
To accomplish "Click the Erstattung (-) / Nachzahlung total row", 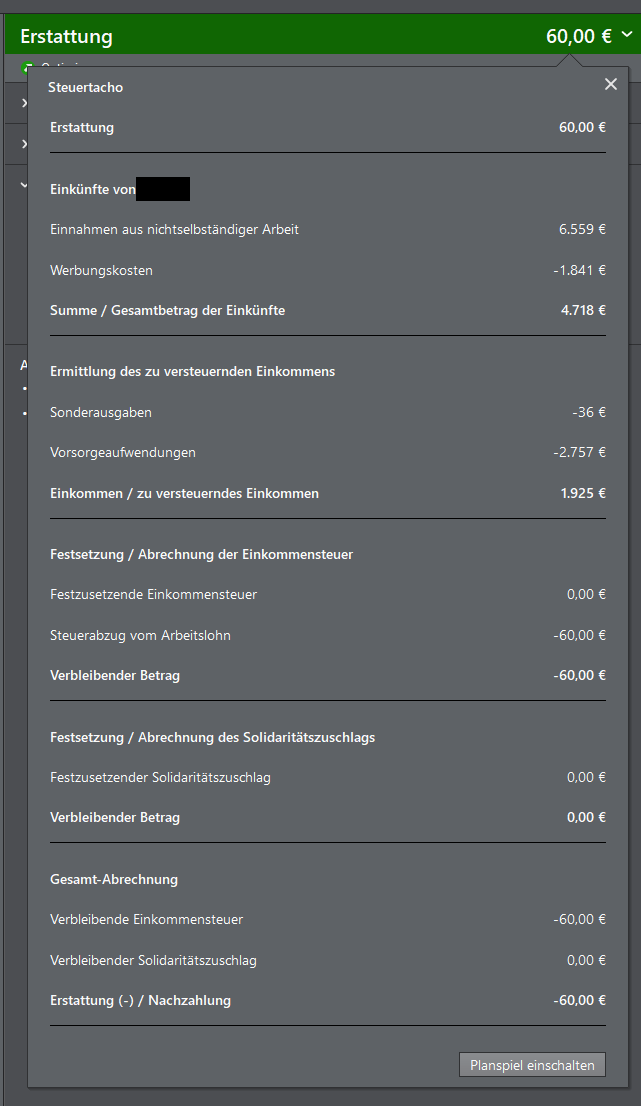I will pyautogui.click(x=140, y=1000).
